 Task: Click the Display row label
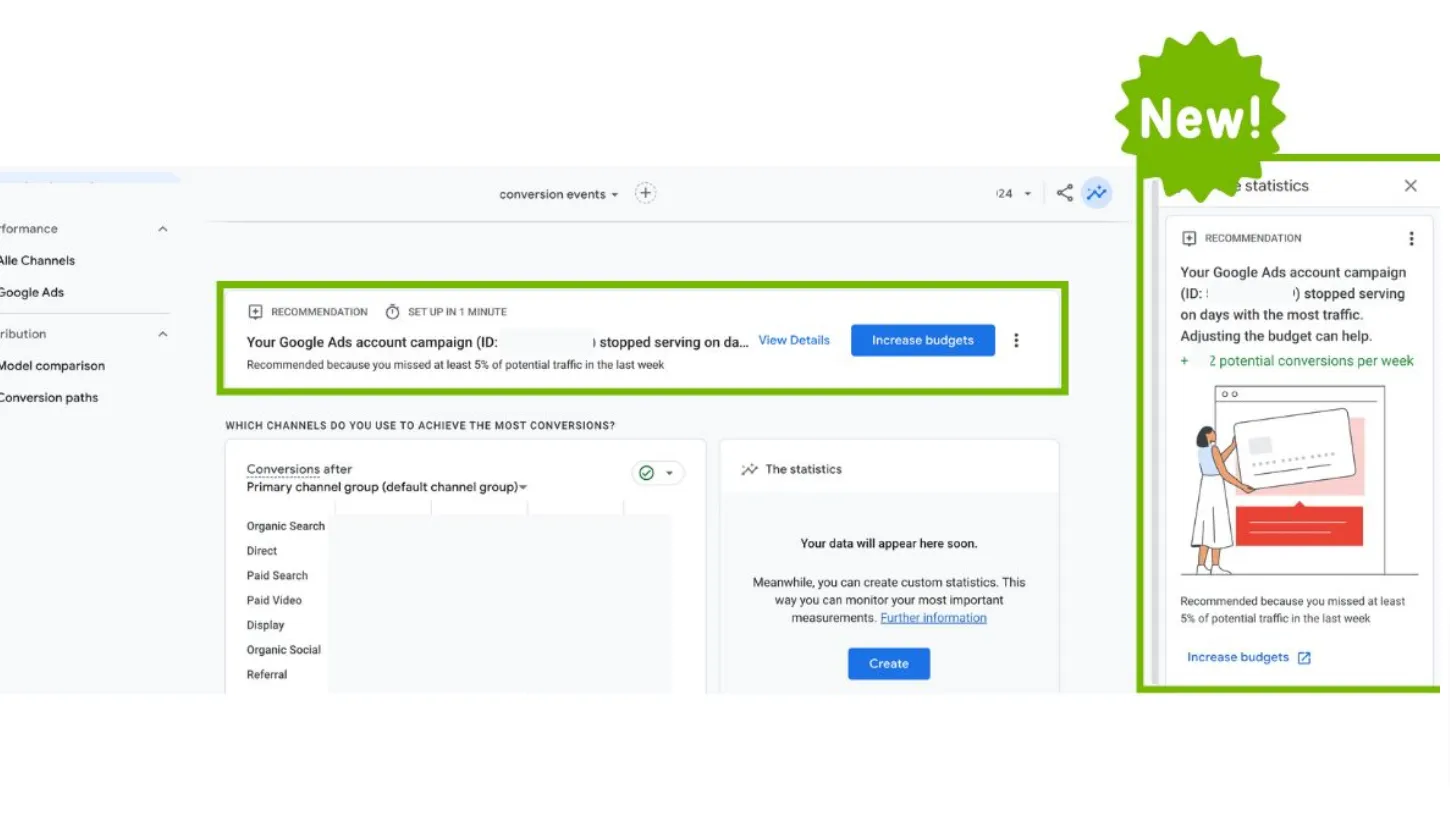tap(266, 625)
